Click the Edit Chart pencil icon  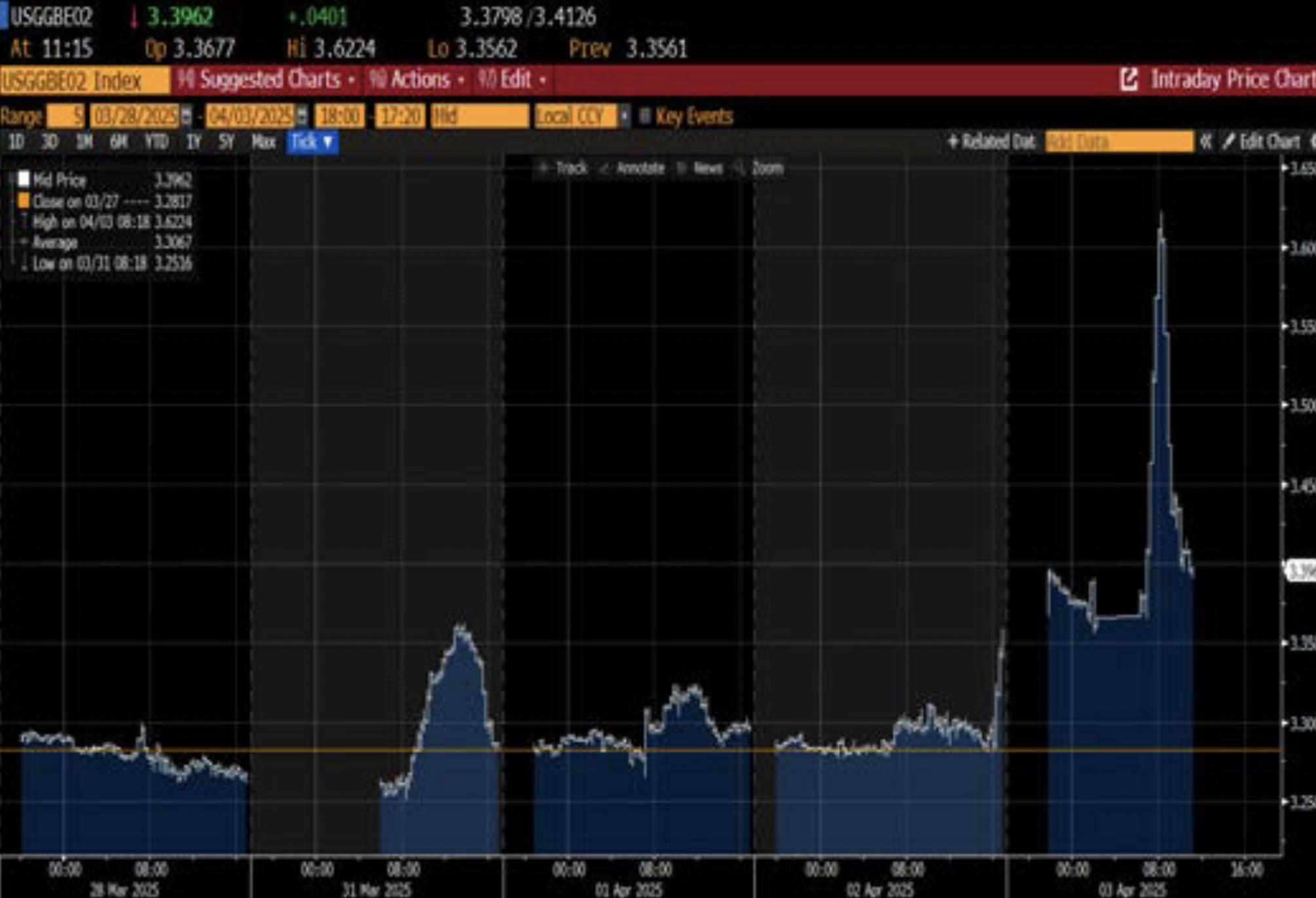pyautogui.click(x=1228, y=141)
